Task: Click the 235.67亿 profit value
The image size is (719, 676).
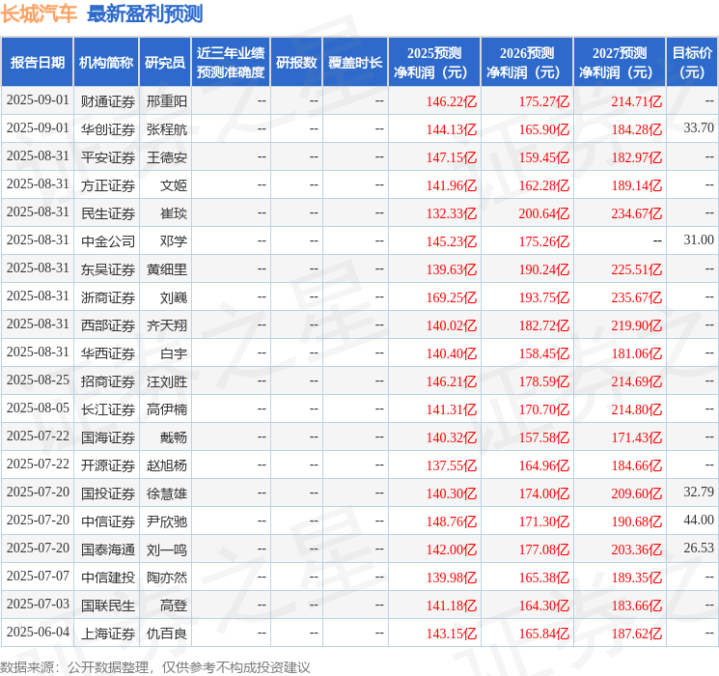Action: pyautogui.click(x=636, y=298)
